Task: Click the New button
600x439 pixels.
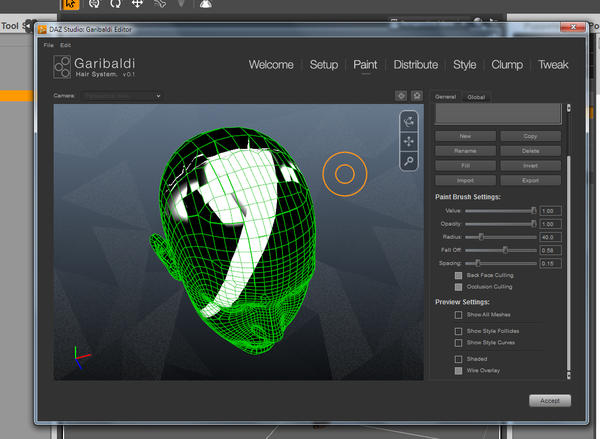Action: pos(465,136)
